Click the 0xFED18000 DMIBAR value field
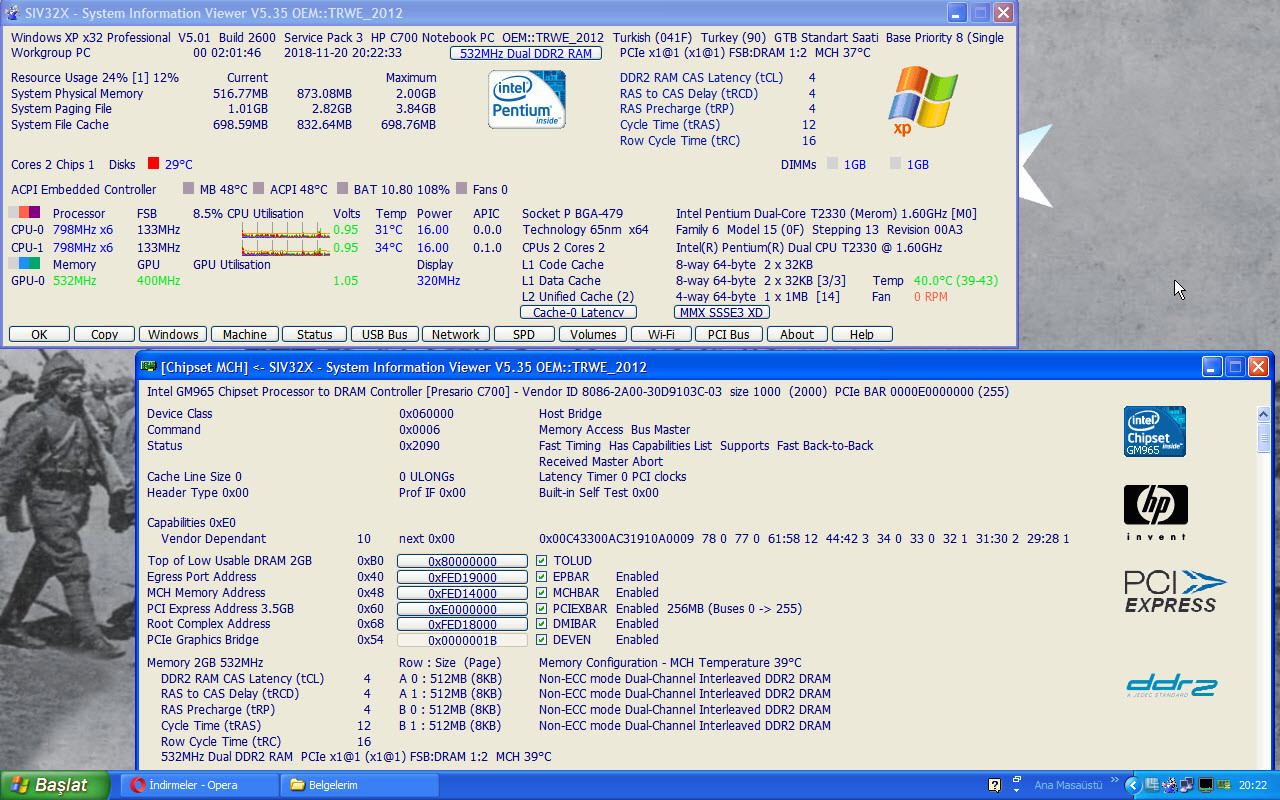The height and width of the screenshot is (800, 1280). 462,625
